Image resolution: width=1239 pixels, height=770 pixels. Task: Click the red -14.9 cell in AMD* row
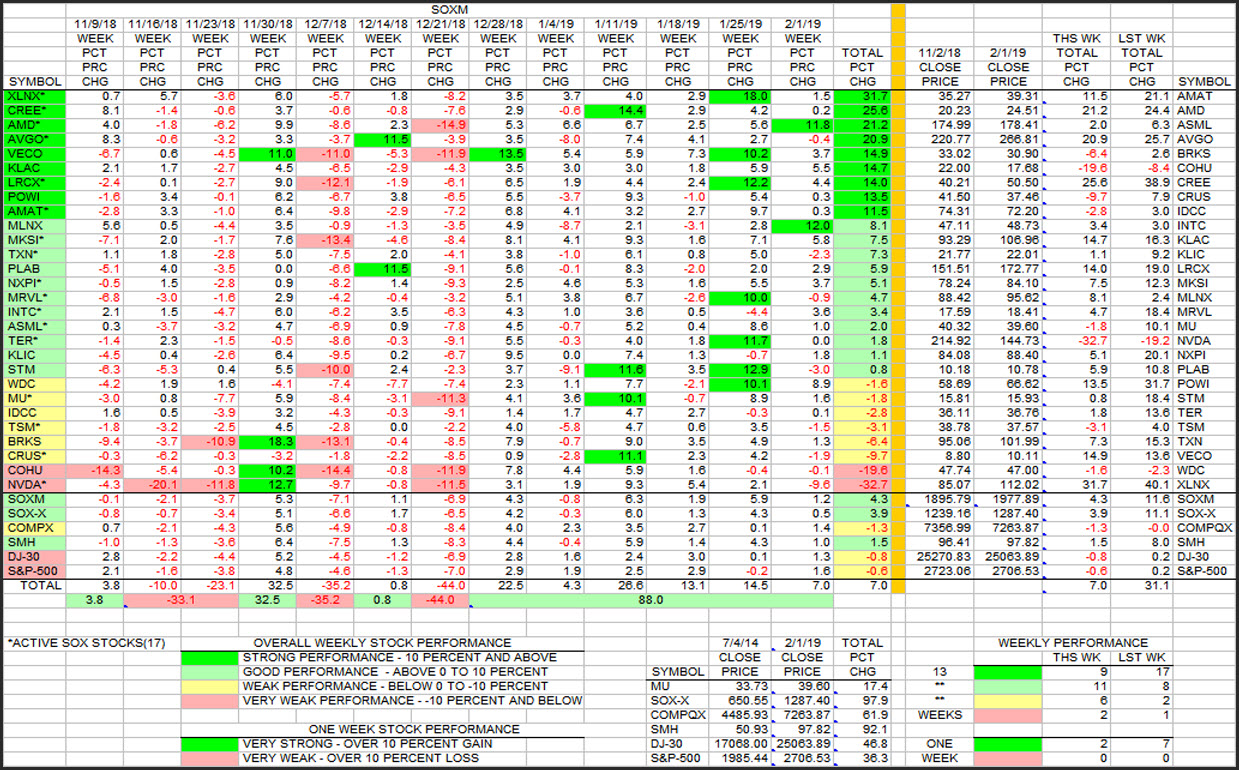click(x=439, y=124)
